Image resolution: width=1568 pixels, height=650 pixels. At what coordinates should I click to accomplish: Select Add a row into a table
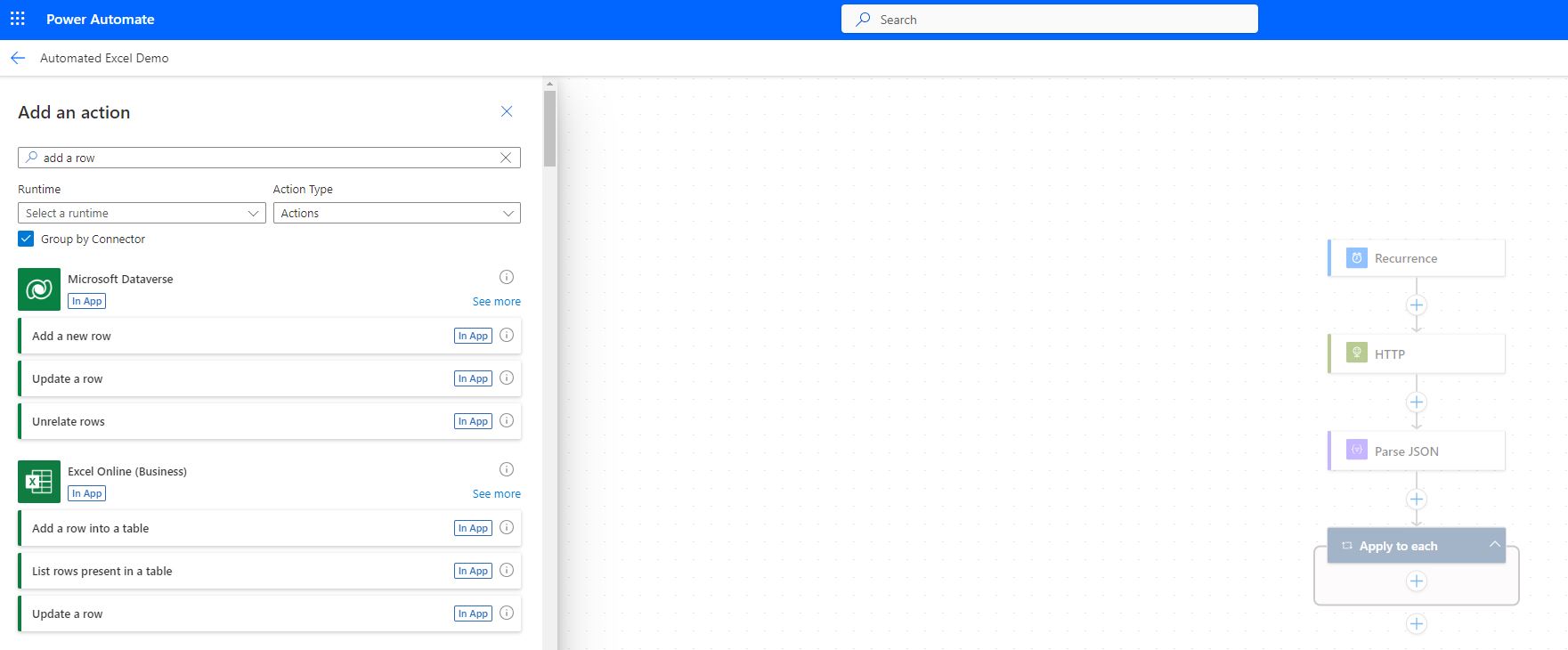click(269, 528)
